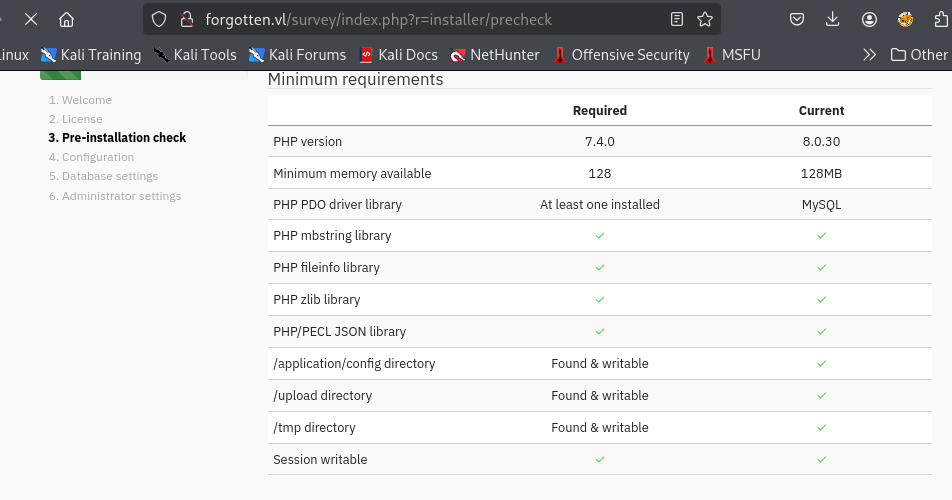This screenshot has height=500, width=952.
Task: Toggle reader view in the address bar
Action: 677,19
